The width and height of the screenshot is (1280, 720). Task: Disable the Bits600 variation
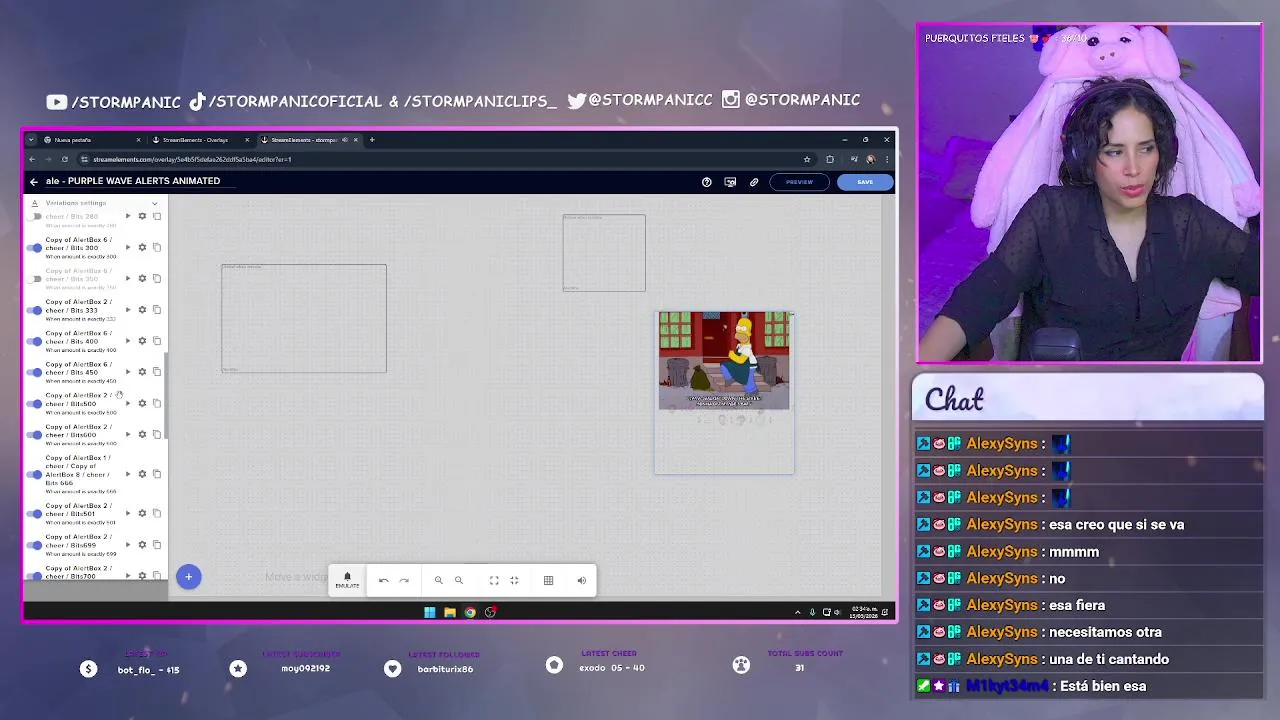coord(36,435)
